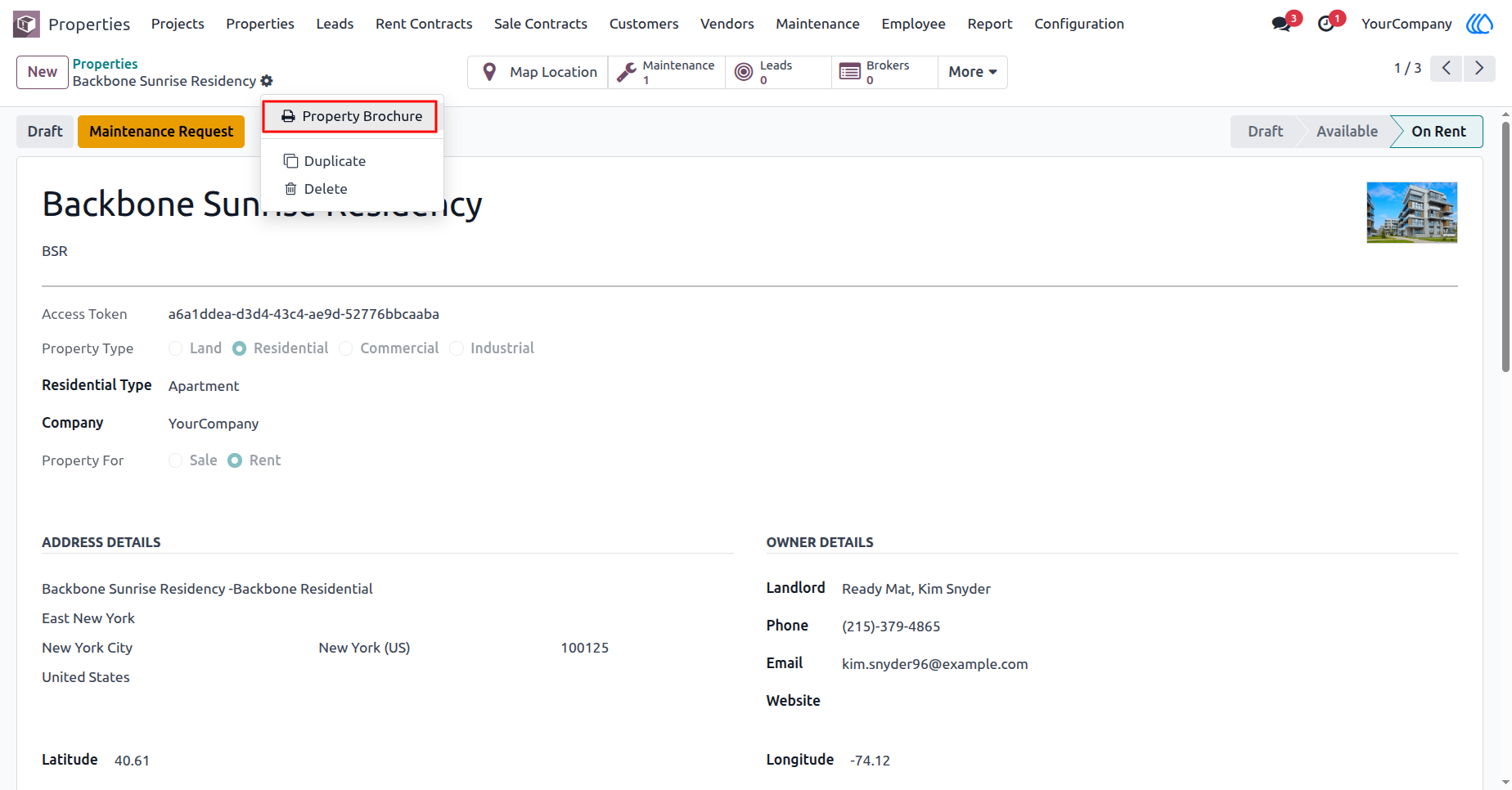Open the activities clock icon

point(1326,24)
